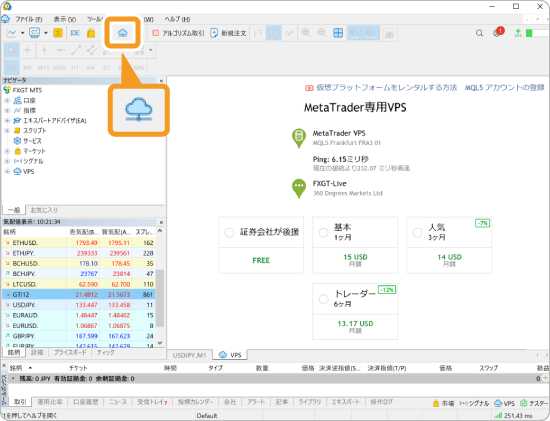The height and width of the screenshot is (421, 550).
Task: Click the Market Watch scrollbar up arrow
Action: tap(160, 231)
